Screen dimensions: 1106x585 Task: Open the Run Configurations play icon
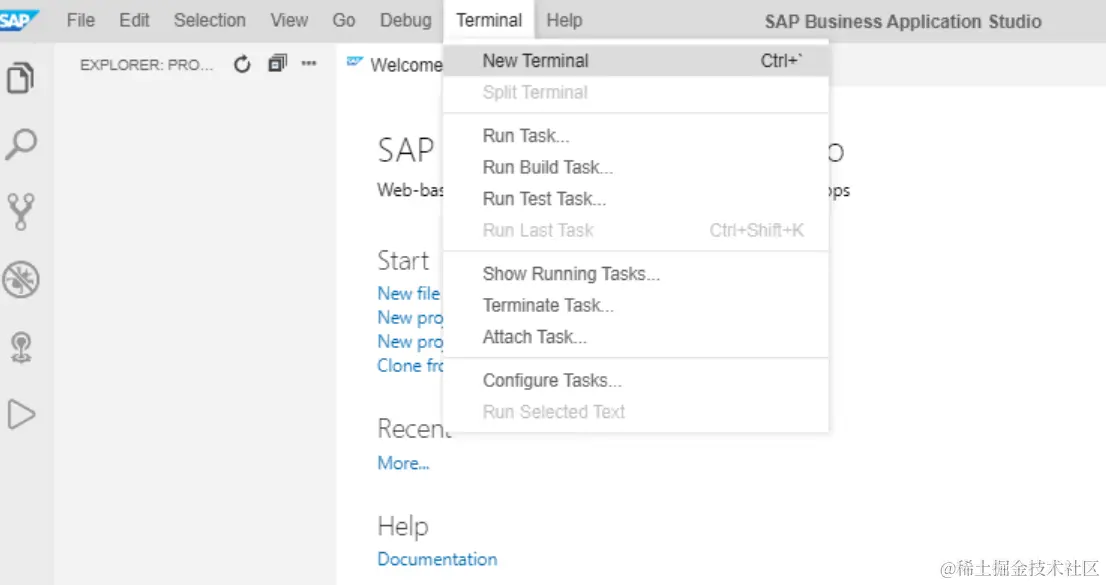pos(20,414)
